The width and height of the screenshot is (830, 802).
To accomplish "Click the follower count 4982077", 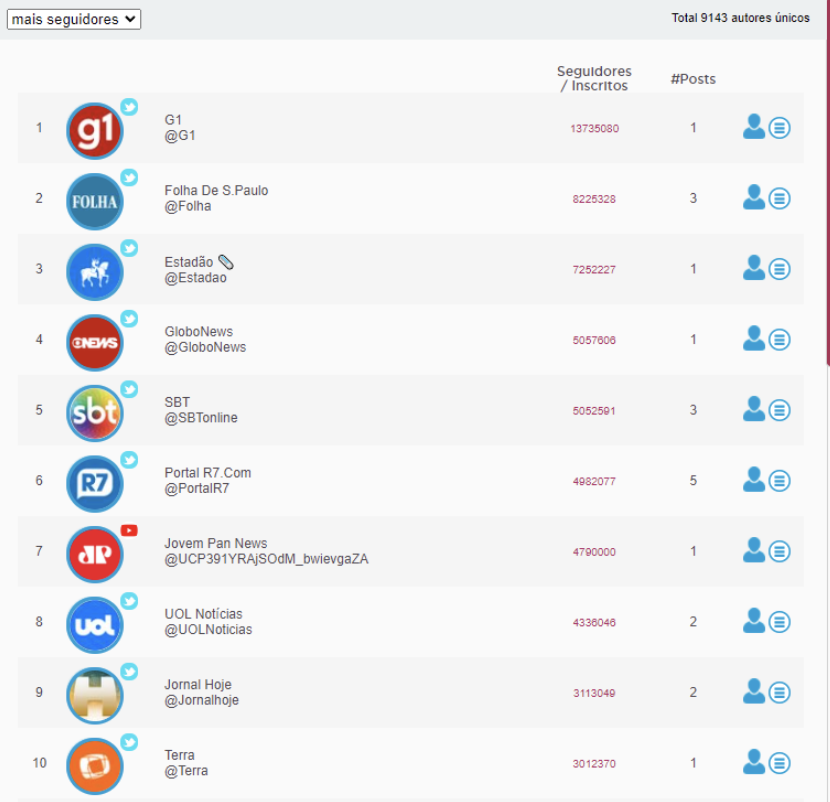I will (594, 482).
